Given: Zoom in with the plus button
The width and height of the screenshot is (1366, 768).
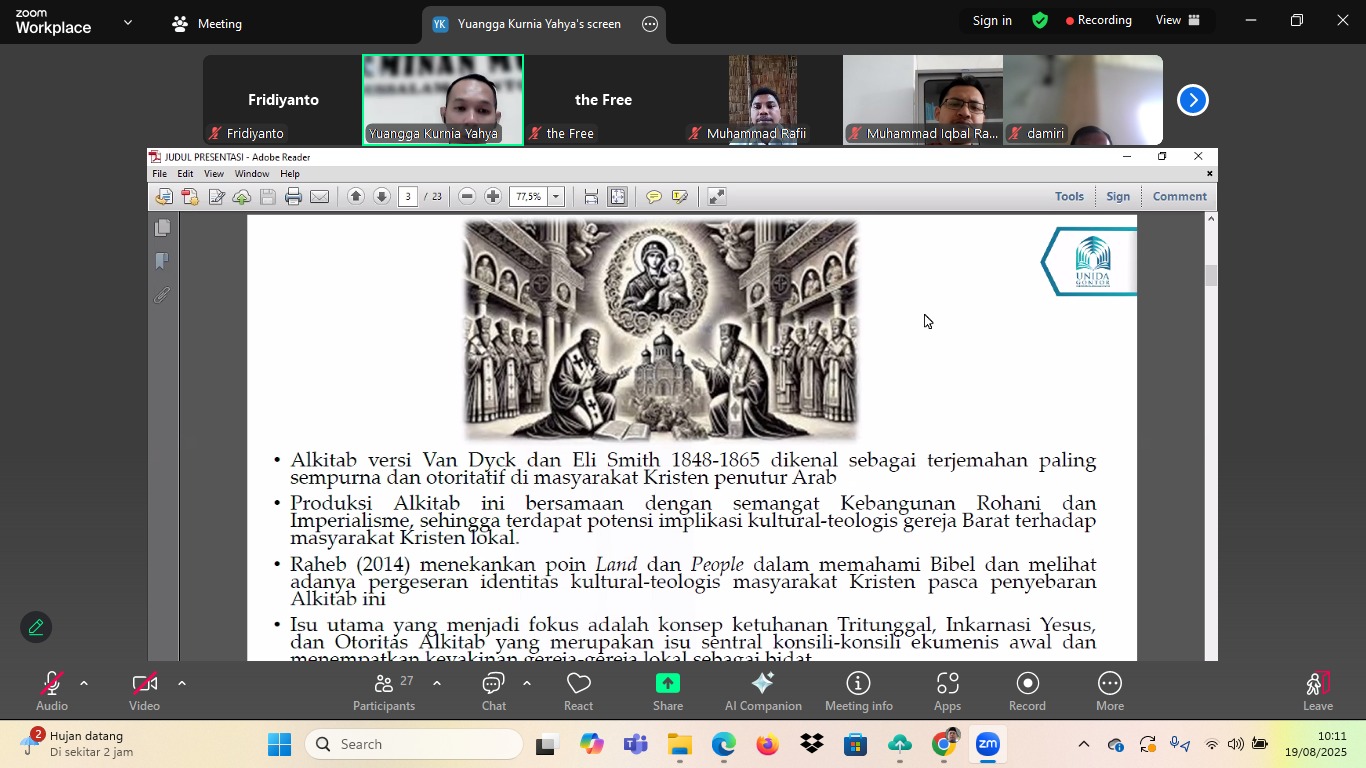Looking at the screenshot, I should tap(493, 197).
